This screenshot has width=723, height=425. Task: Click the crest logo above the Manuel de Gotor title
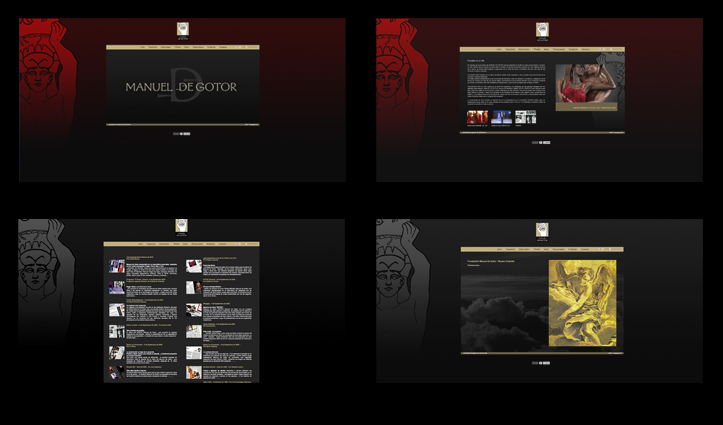point(183,30)
